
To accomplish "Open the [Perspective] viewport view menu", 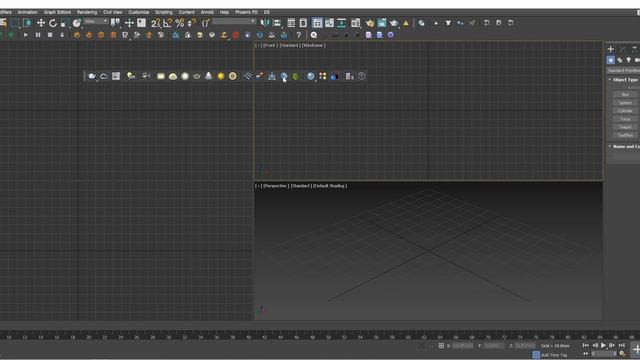I will pos(275,186).
